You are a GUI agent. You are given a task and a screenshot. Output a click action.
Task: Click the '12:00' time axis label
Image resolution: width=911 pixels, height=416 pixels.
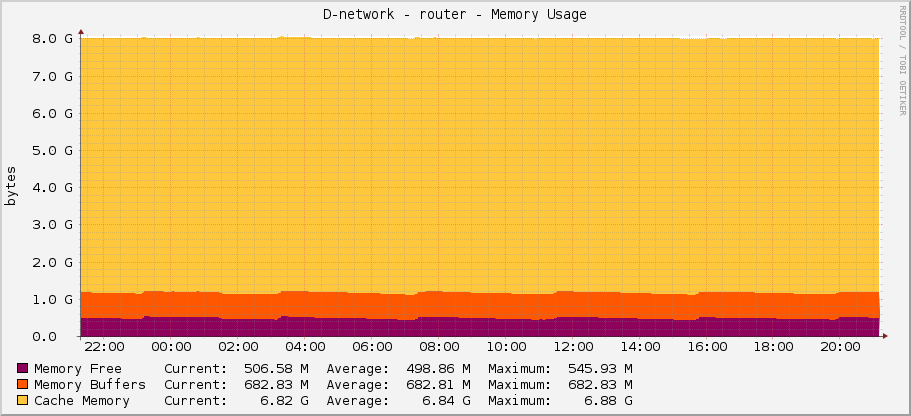coord(572,347)
